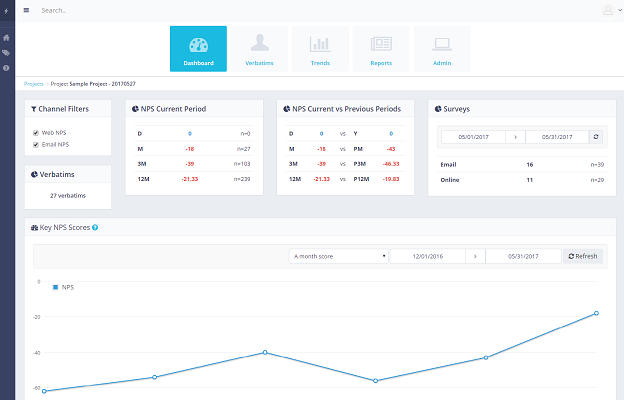624x400 pixels.
Task: Open the Reports tab
Action: click(381, 49)
